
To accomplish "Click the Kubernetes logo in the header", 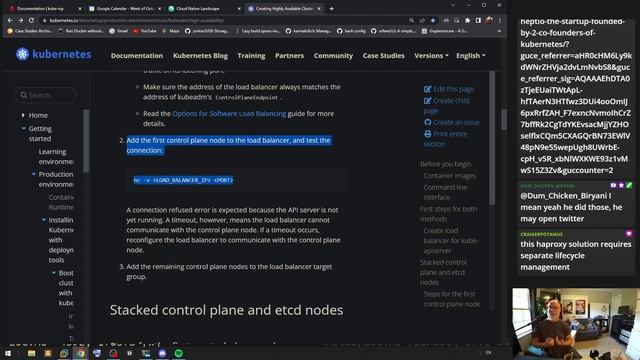I will [53, 54].
